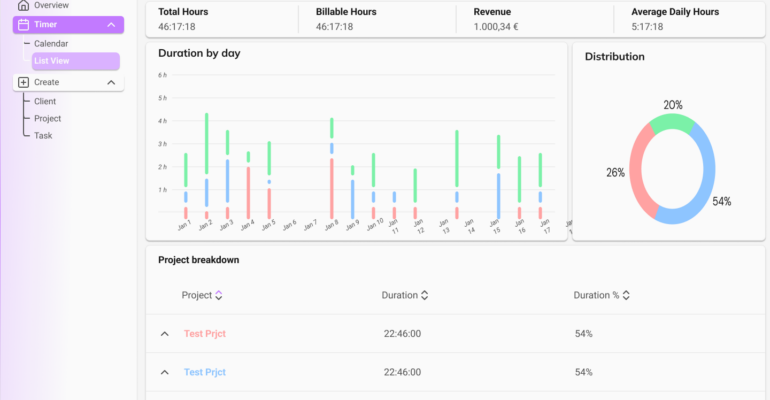Open the Client creation item
This screenshot has height=400, width=770.
(x=45, y=101)
